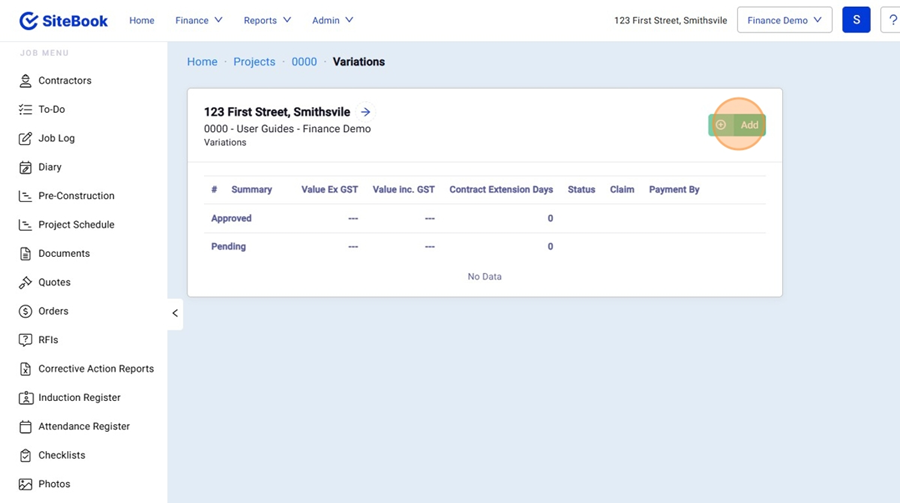Open the Admin menu

(332, 20)
